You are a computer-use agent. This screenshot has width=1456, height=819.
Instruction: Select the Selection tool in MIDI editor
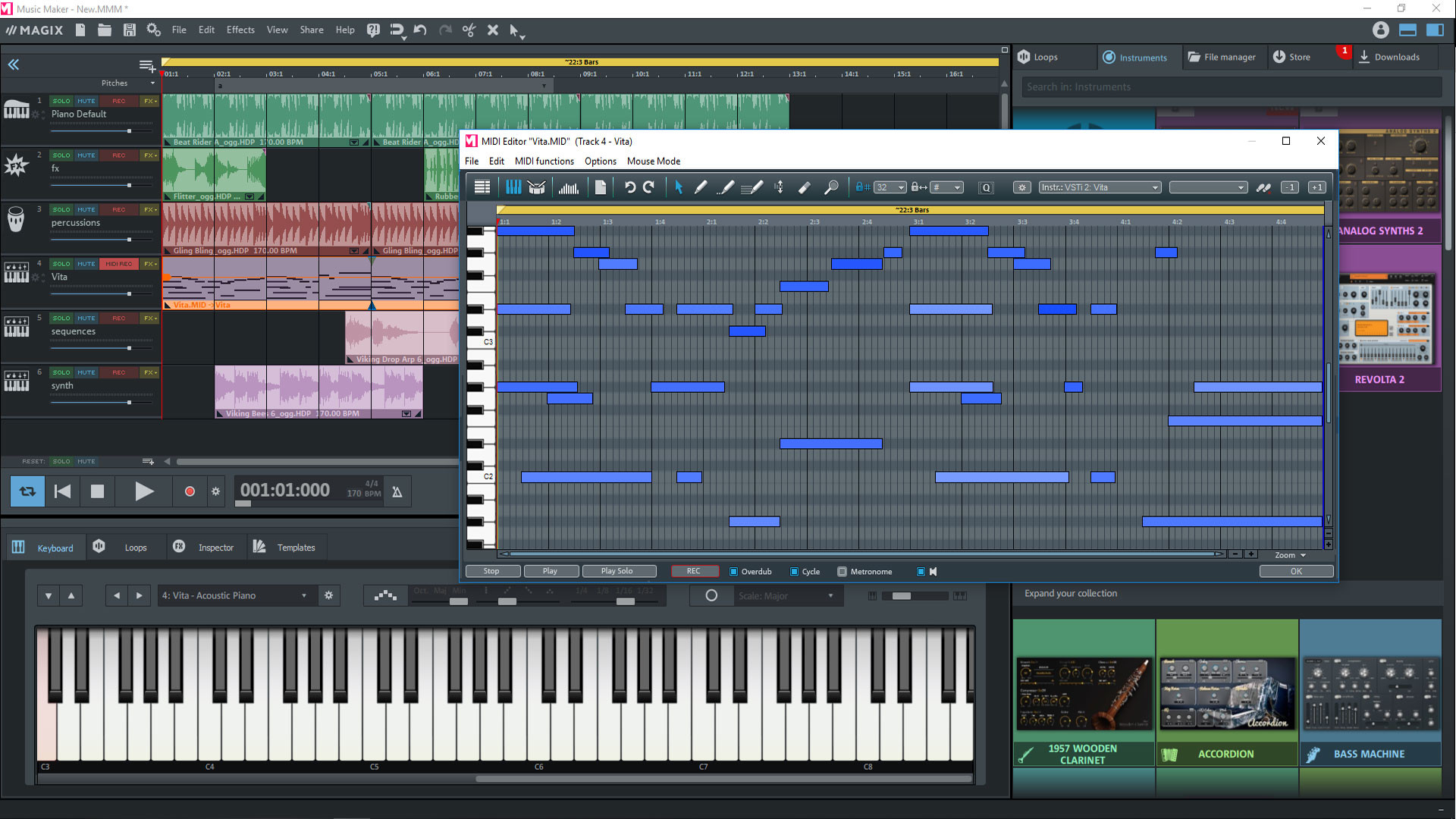click(678, 188)
